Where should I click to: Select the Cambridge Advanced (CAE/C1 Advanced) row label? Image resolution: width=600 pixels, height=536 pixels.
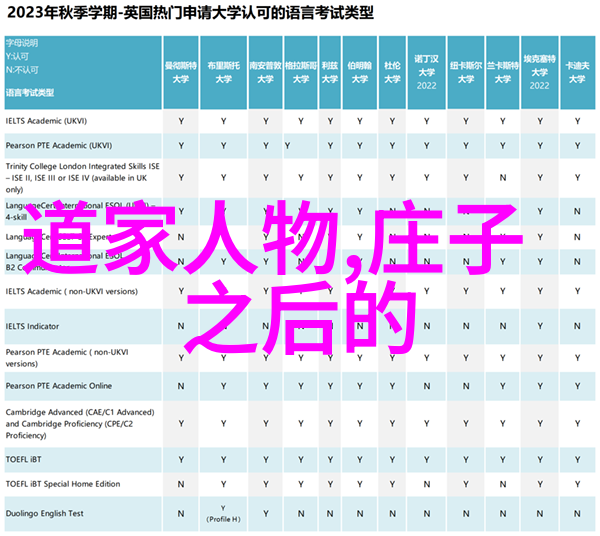point(80,424)
